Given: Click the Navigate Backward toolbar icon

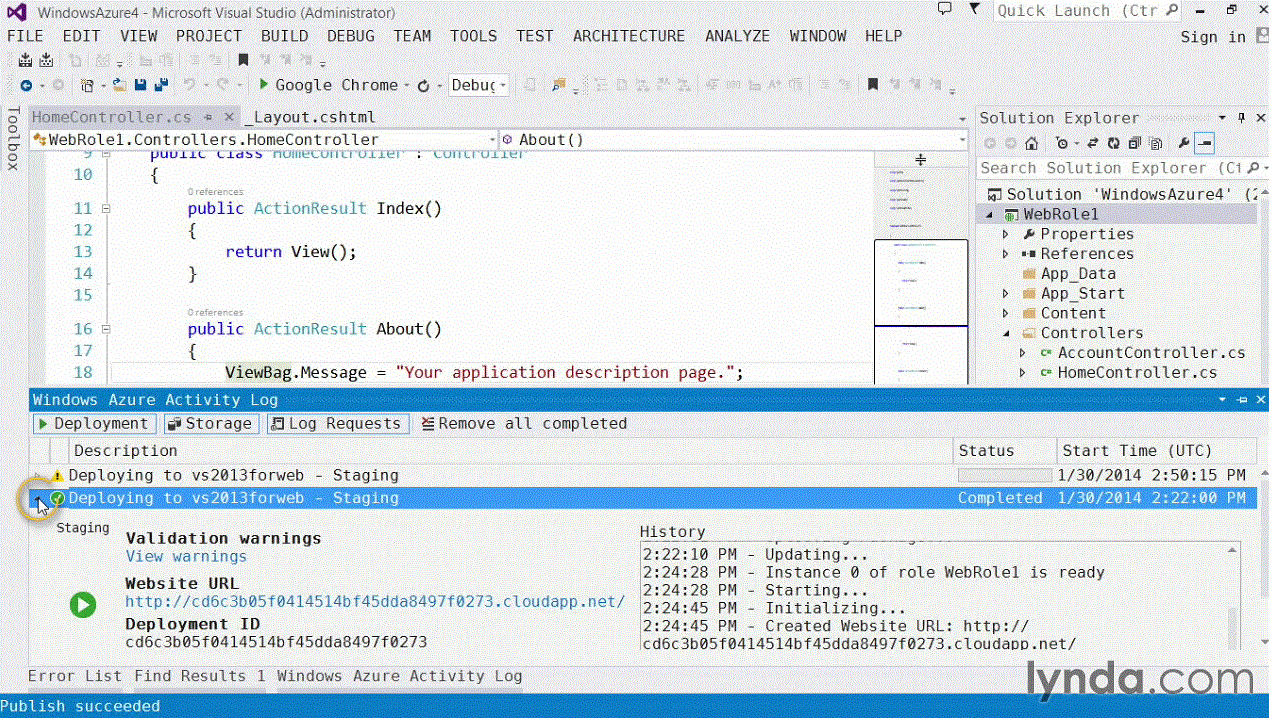Looking at the screenshot, I should pos(26,86).
